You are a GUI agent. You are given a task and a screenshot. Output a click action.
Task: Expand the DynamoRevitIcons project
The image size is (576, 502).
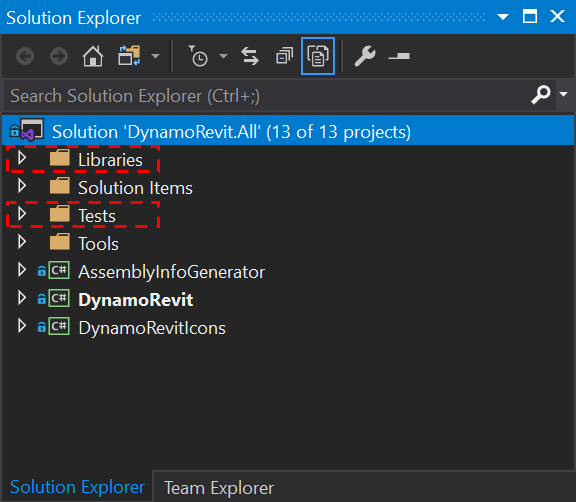pos(22,326)
